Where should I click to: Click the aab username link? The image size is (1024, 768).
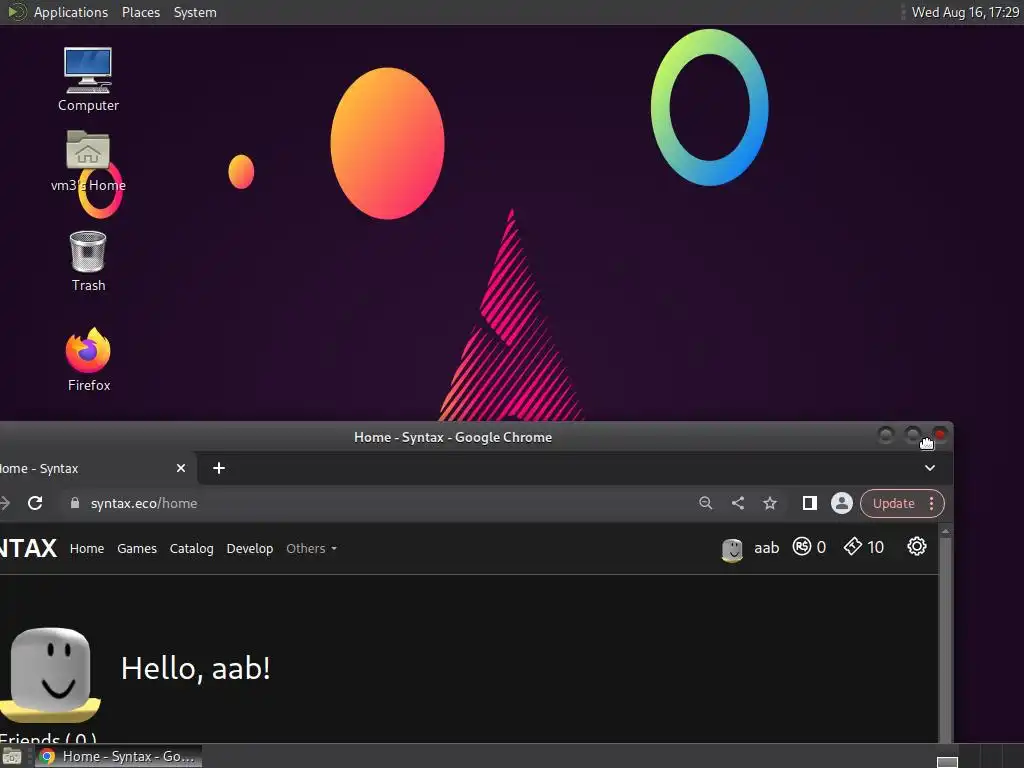click(767, 547)
